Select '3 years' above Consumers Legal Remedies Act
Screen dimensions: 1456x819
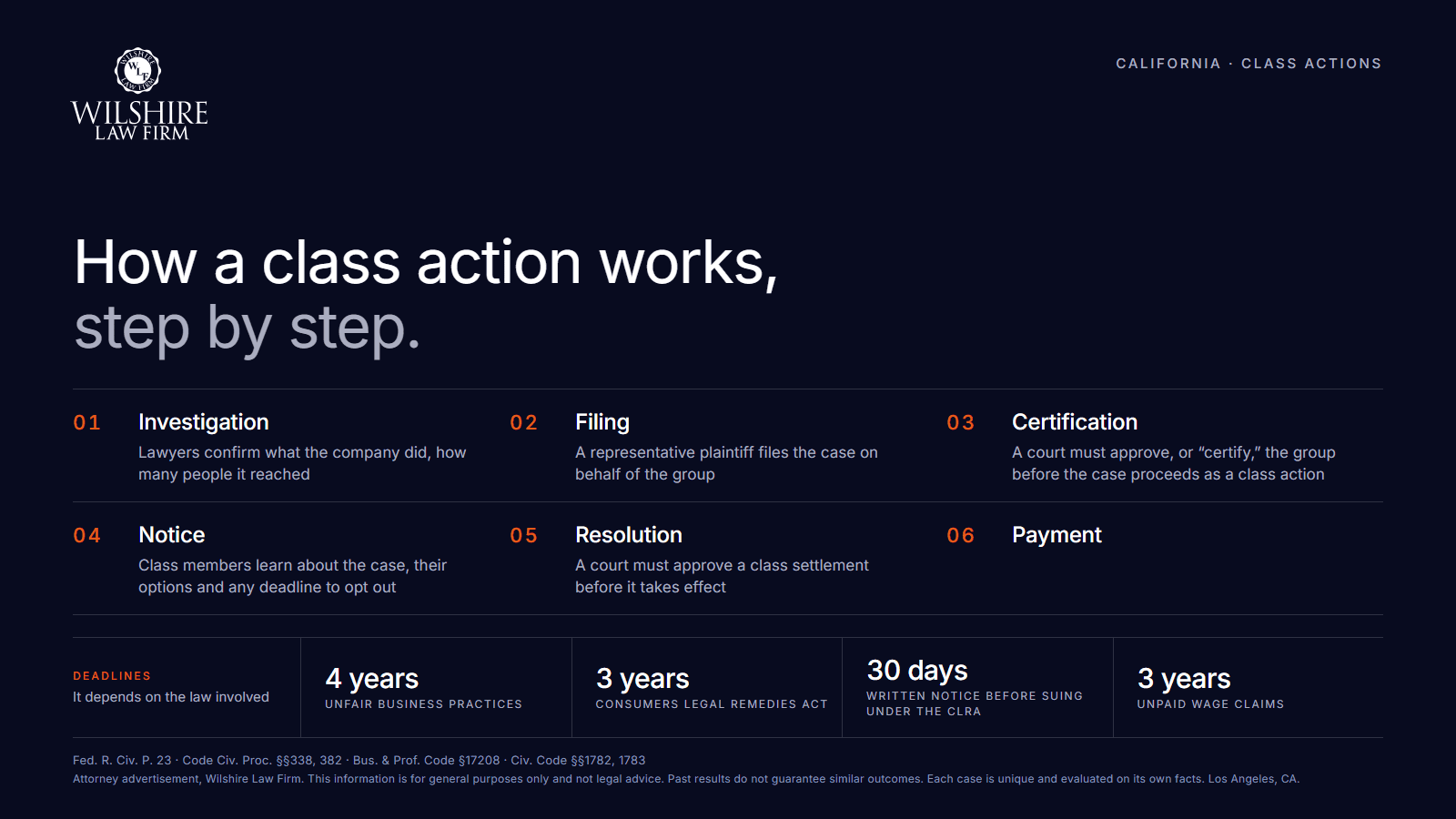[x=642, y=679]
